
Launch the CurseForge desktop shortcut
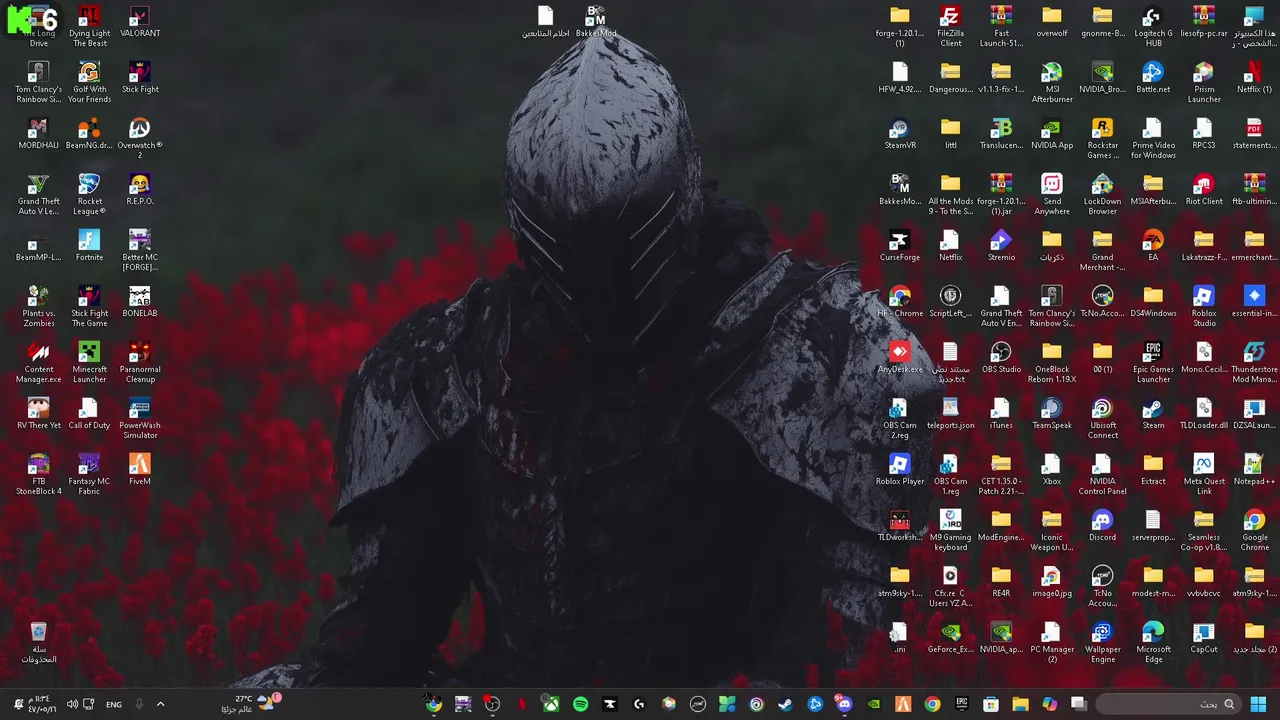pyautogui.click(x=900, y=247)
